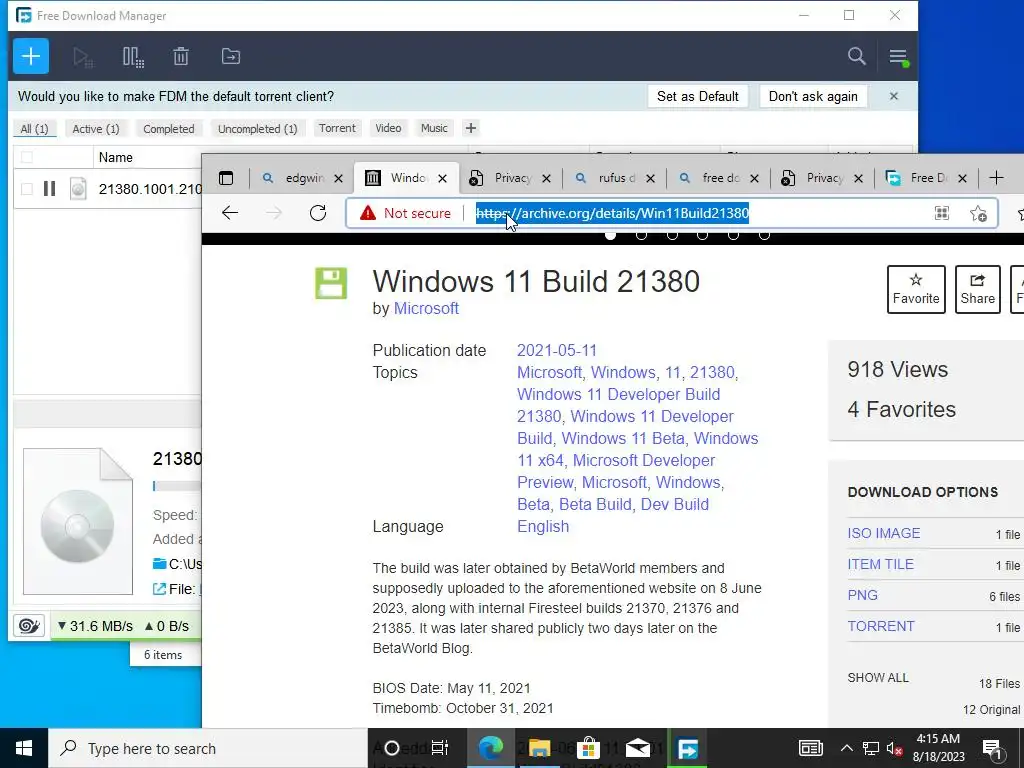The height and width of the screenshot is (768, 1024).
Task: Set FDM as default torrent client
Action: point(697,97)
